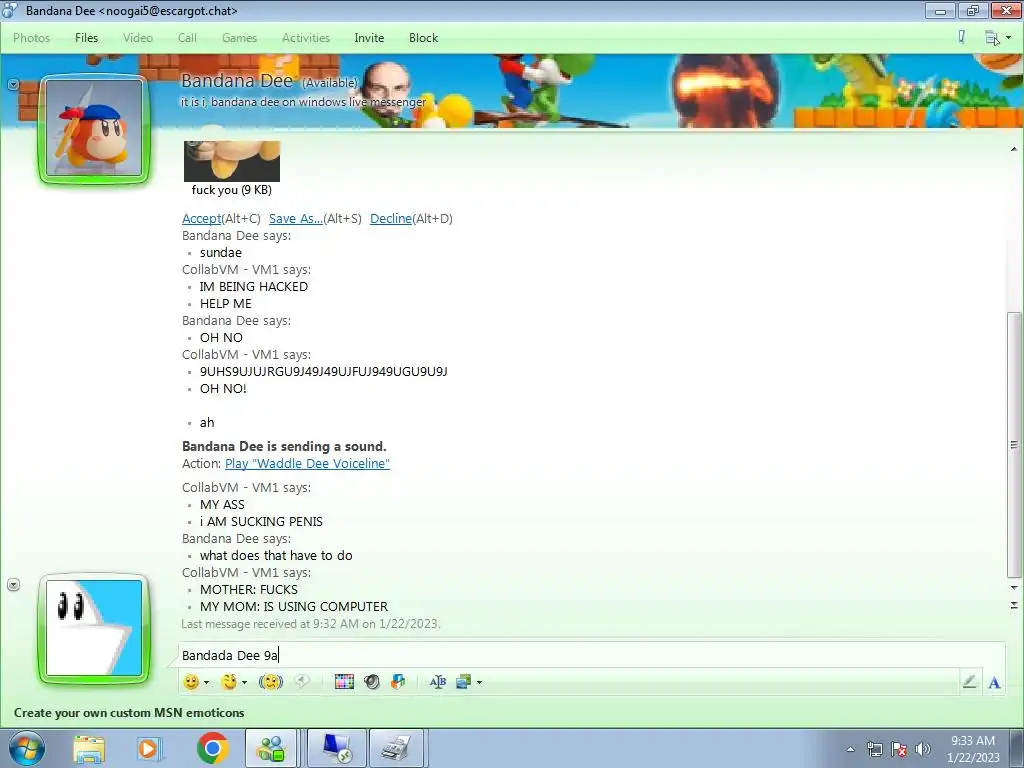1024x768 pixels.
Task: Open the Action Center flag icon
Action: click(x=899, y=749)
